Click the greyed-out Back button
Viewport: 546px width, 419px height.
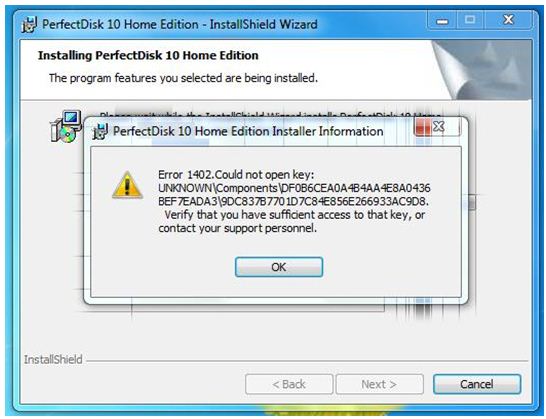point(289,384)
